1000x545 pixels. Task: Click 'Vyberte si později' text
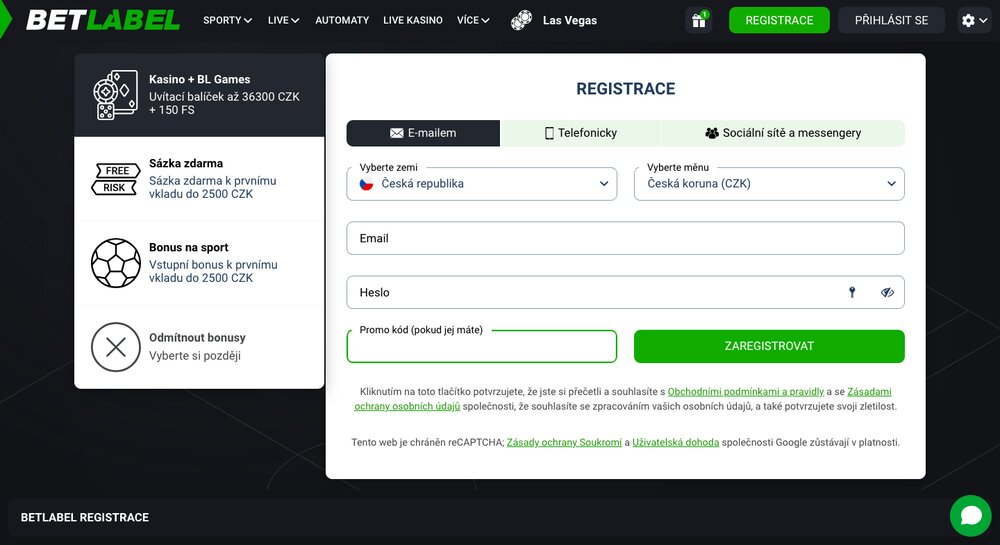coord(195,356)
